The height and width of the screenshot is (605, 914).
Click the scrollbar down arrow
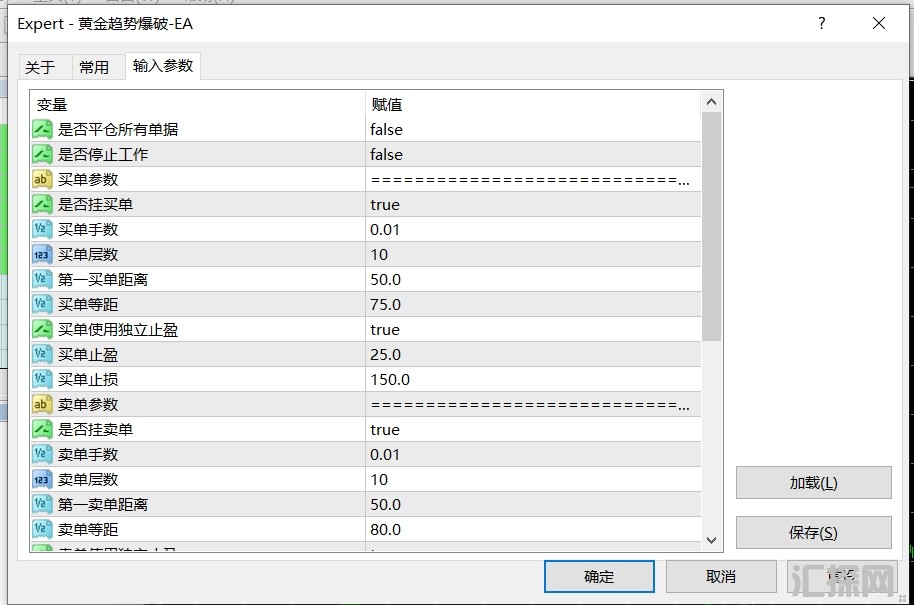[x=711, y=539]
